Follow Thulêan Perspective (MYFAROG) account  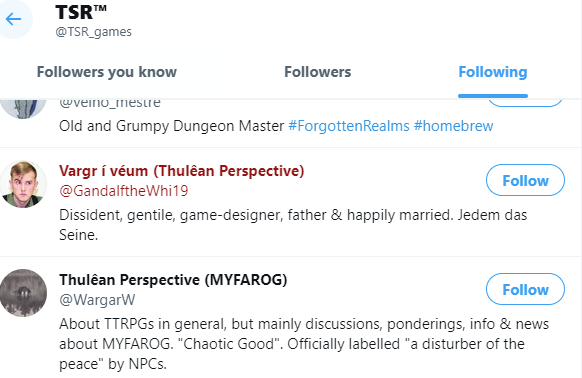pyautogui.click(x=525, y=289)
